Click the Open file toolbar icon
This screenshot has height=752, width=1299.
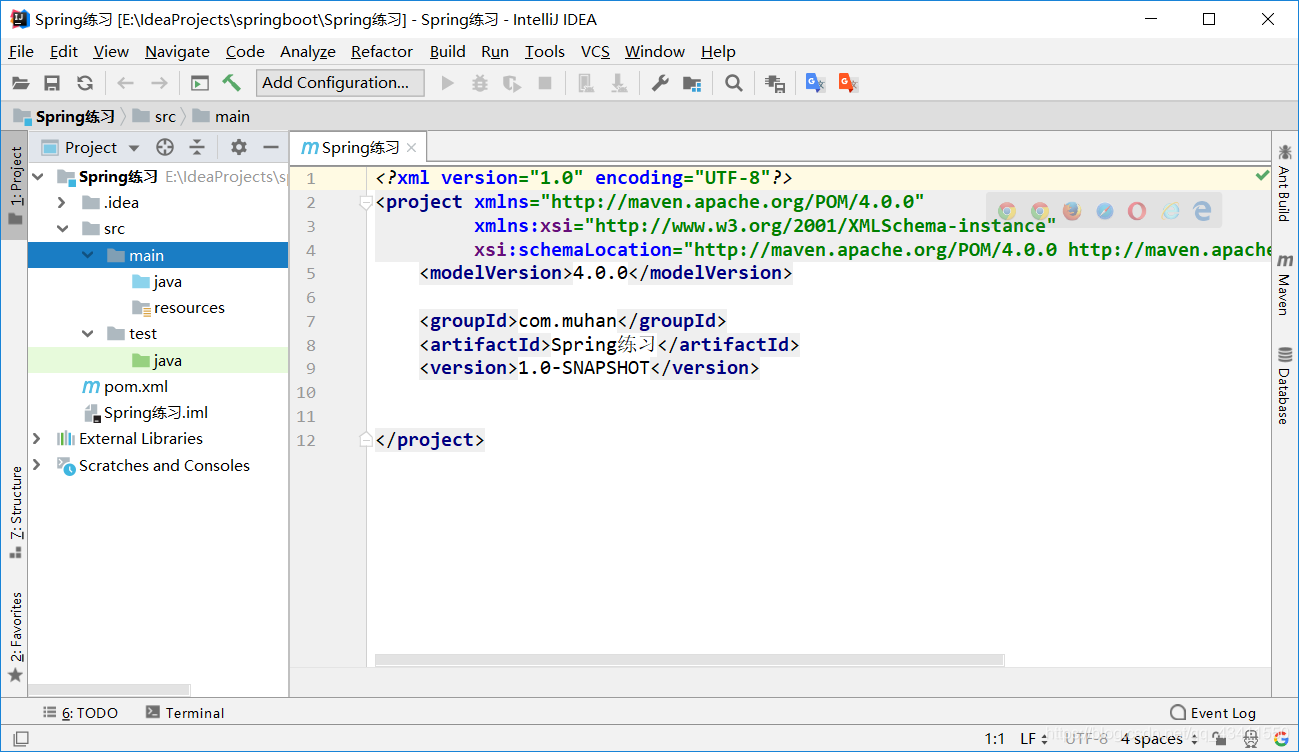click(x=20, y=83)
